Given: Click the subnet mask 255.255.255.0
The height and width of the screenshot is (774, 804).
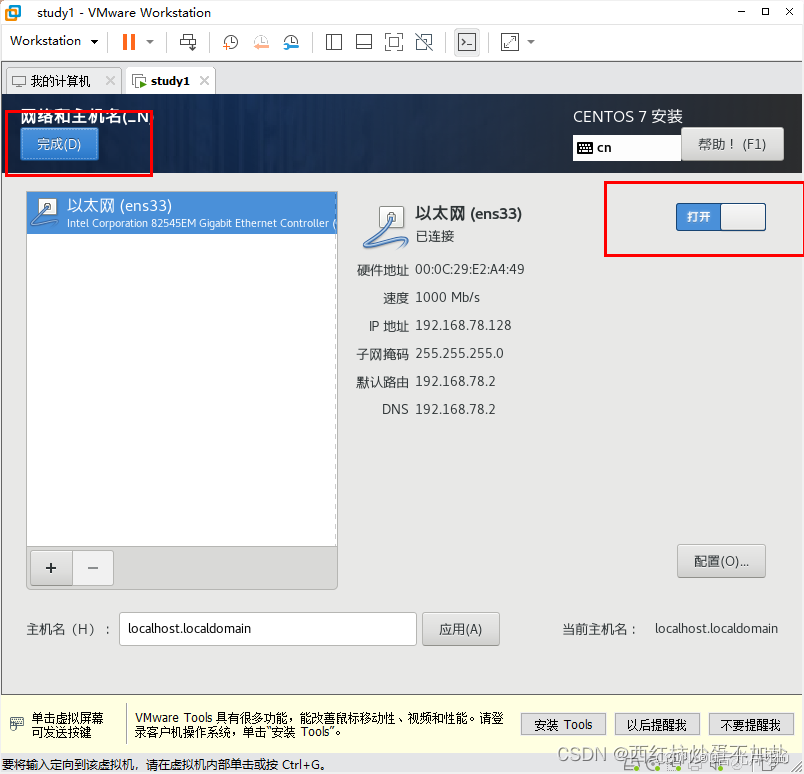Looking at the screenshot, I should (x=459, y=353).
